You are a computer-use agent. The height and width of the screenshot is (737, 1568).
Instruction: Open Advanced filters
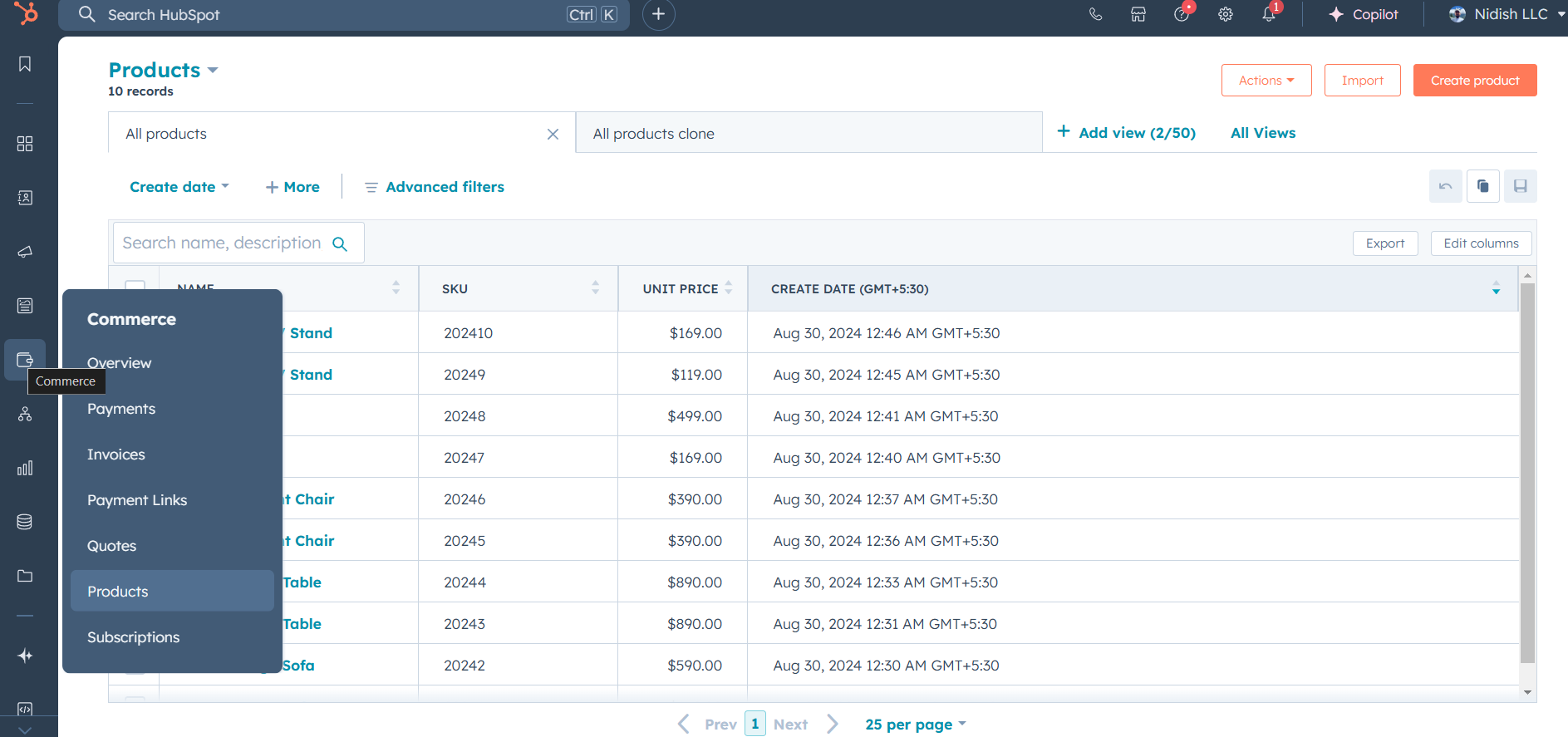[x=435, y=187]
